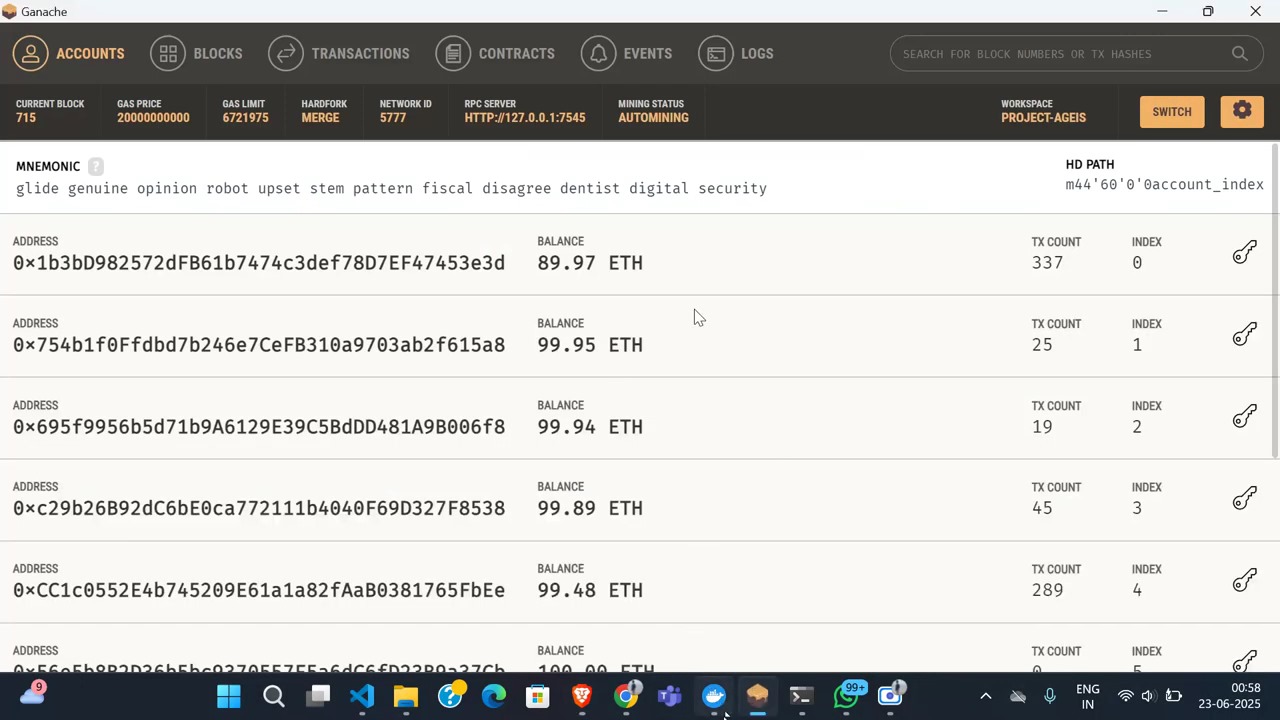1280x720 pixels.
Task: Show private key for account index 0
Action: [x=1244, y=252]
